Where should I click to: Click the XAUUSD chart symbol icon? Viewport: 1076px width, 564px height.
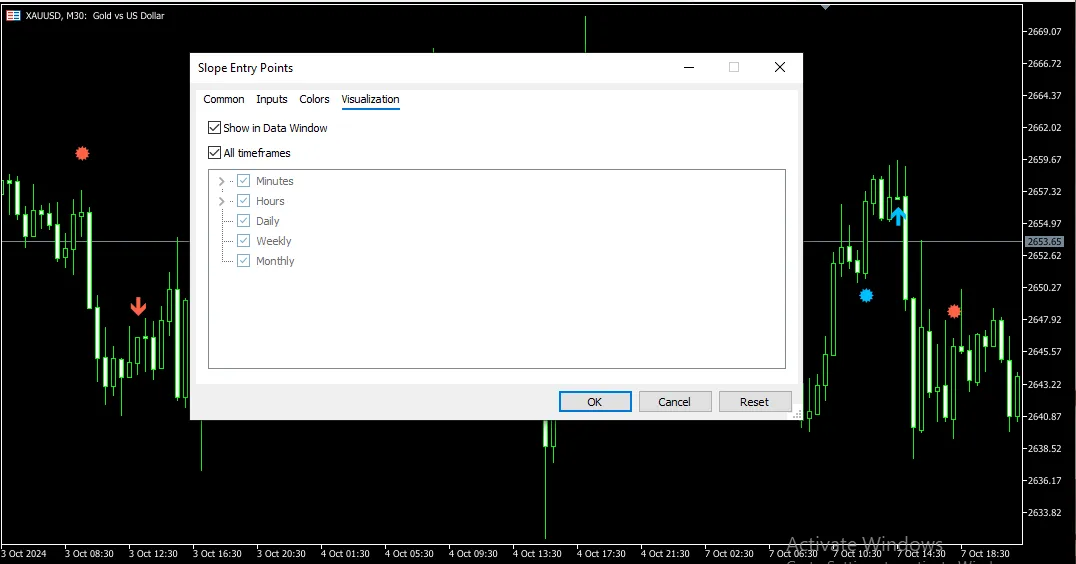click(13, 16)
